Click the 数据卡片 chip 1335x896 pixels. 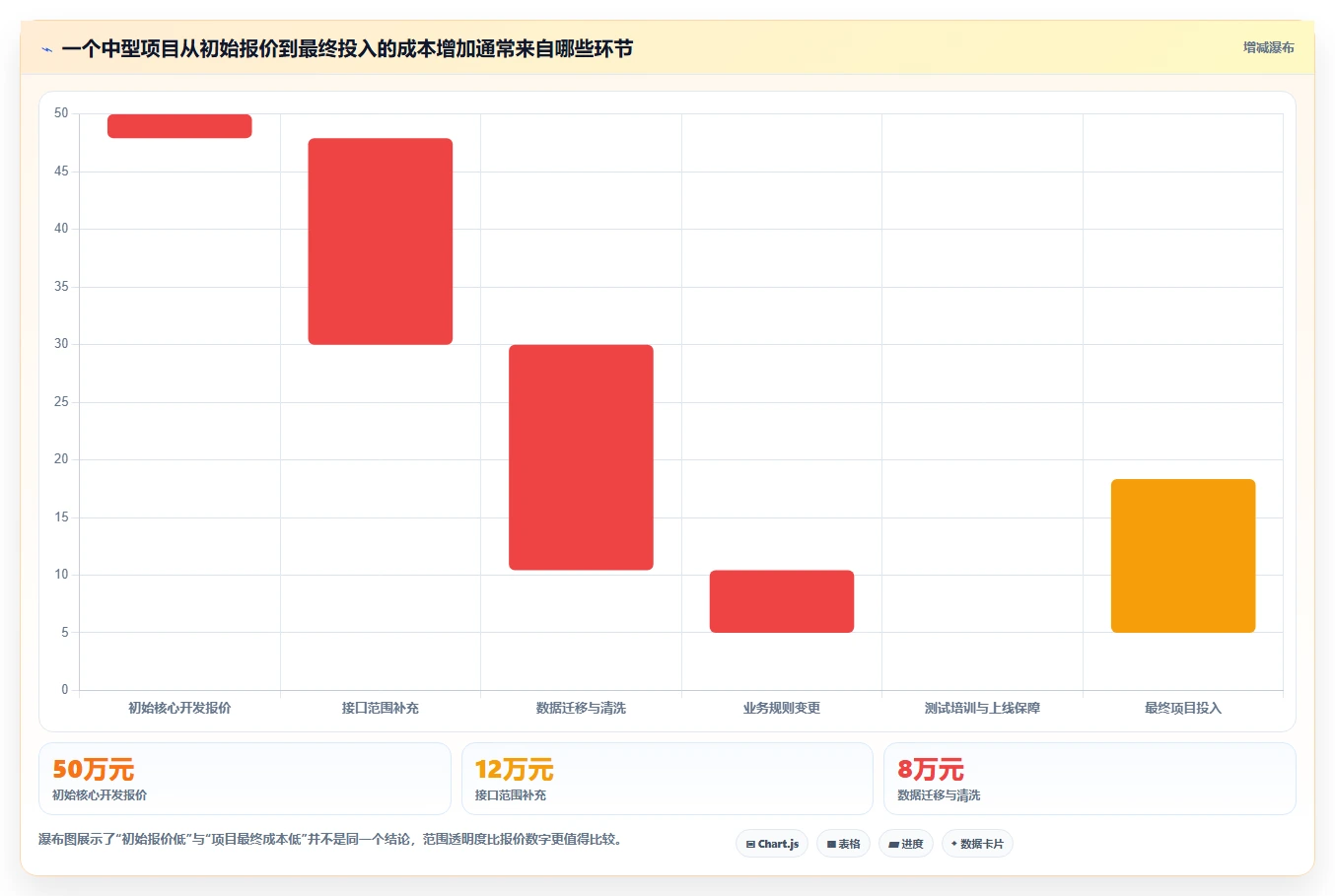click(x=977, y=844)
